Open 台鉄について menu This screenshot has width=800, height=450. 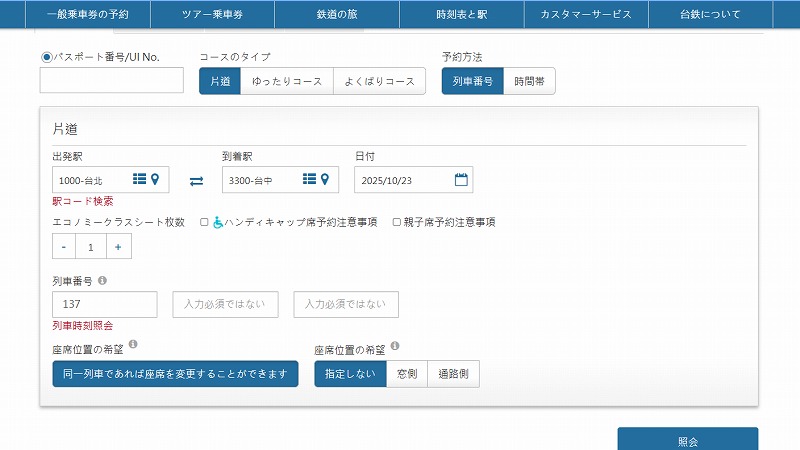[711, 14]
